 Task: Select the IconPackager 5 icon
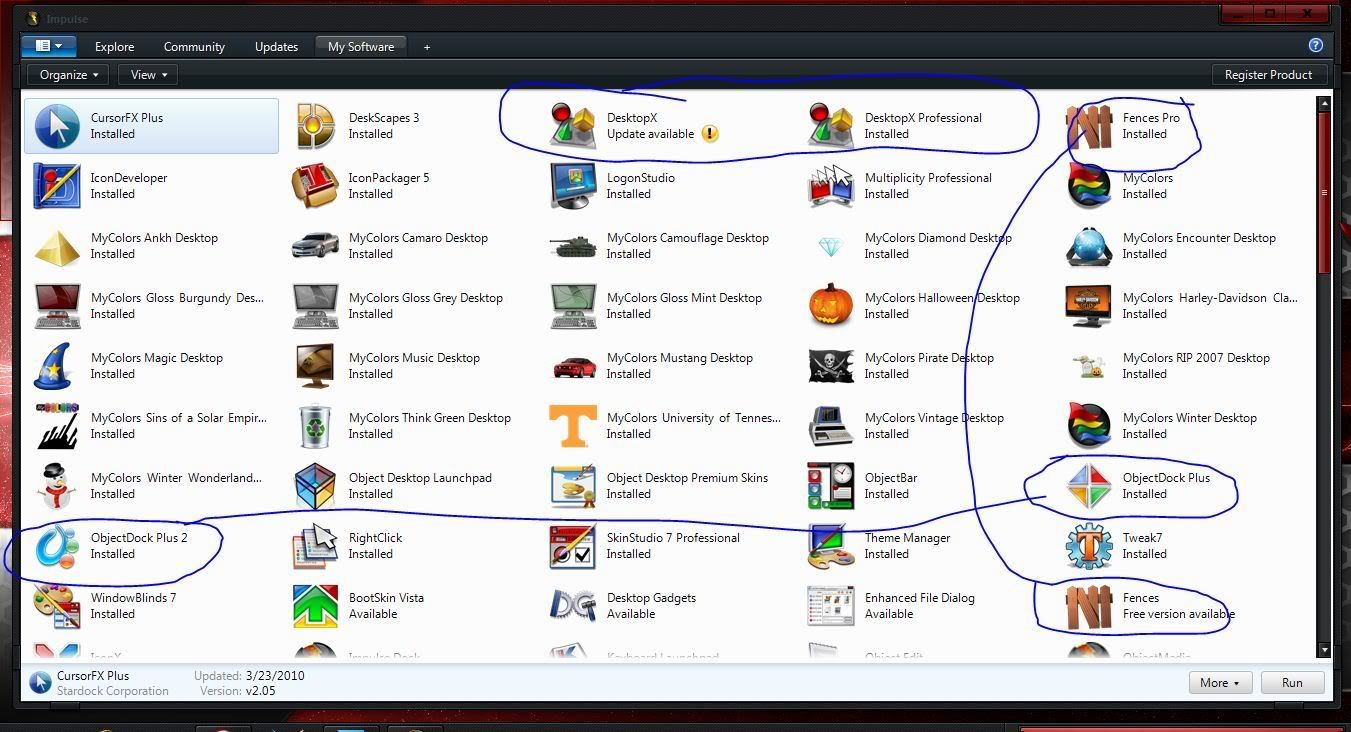tap(315, 186)
